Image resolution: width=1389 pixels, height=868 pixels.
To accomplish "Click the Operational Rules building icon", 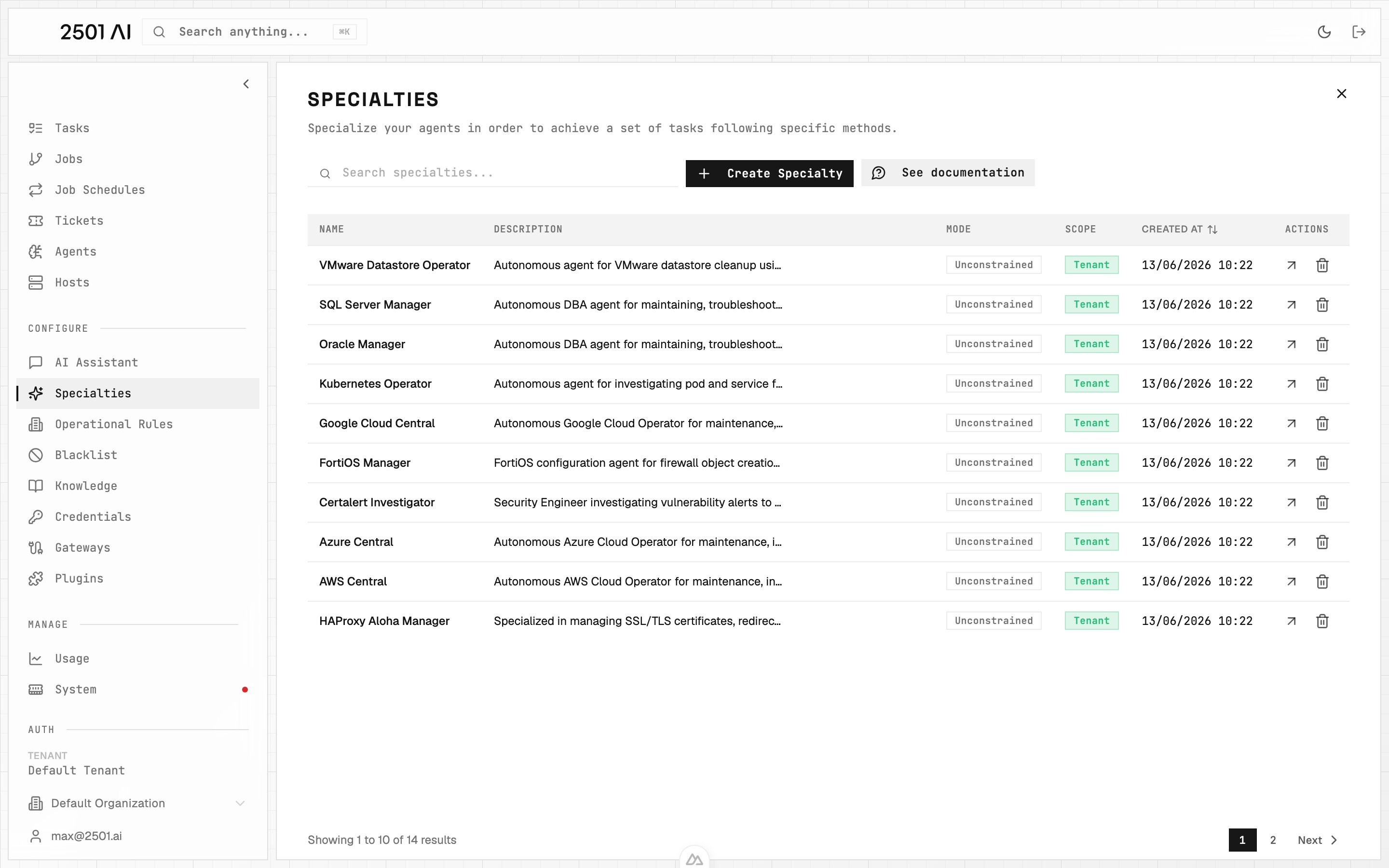I will (36, 424).
